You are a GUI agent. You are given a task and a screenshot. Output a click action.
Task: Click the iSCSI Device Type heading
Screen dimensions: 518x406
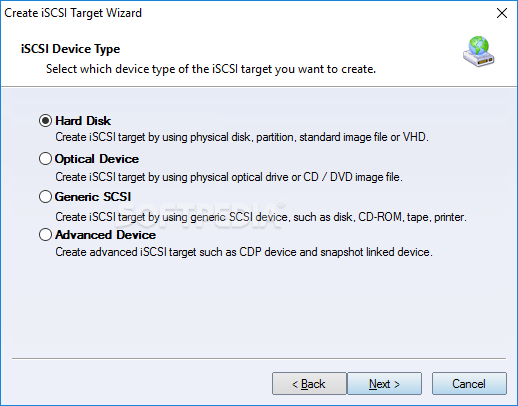pyautogui.click(x=70, y=49)
